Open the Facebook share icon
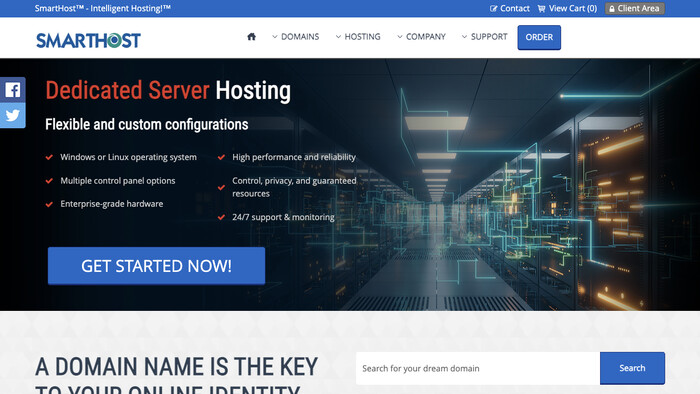 coord(12,90)
